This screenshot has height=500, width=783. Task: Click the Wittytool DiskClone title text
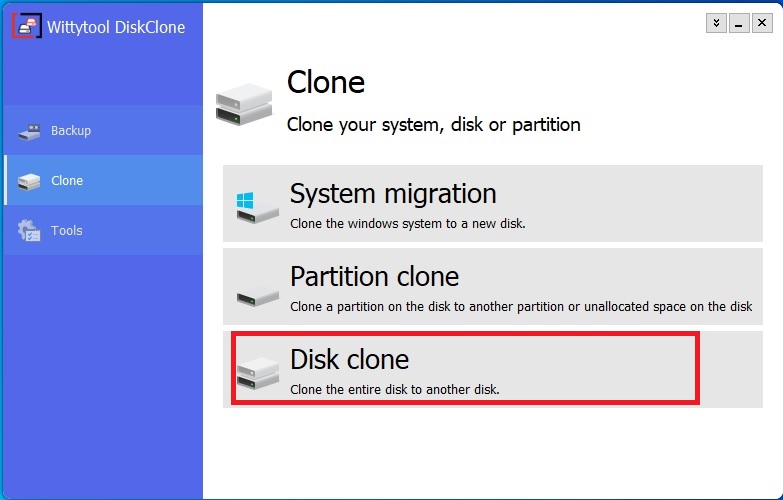[x=116, y=27]
